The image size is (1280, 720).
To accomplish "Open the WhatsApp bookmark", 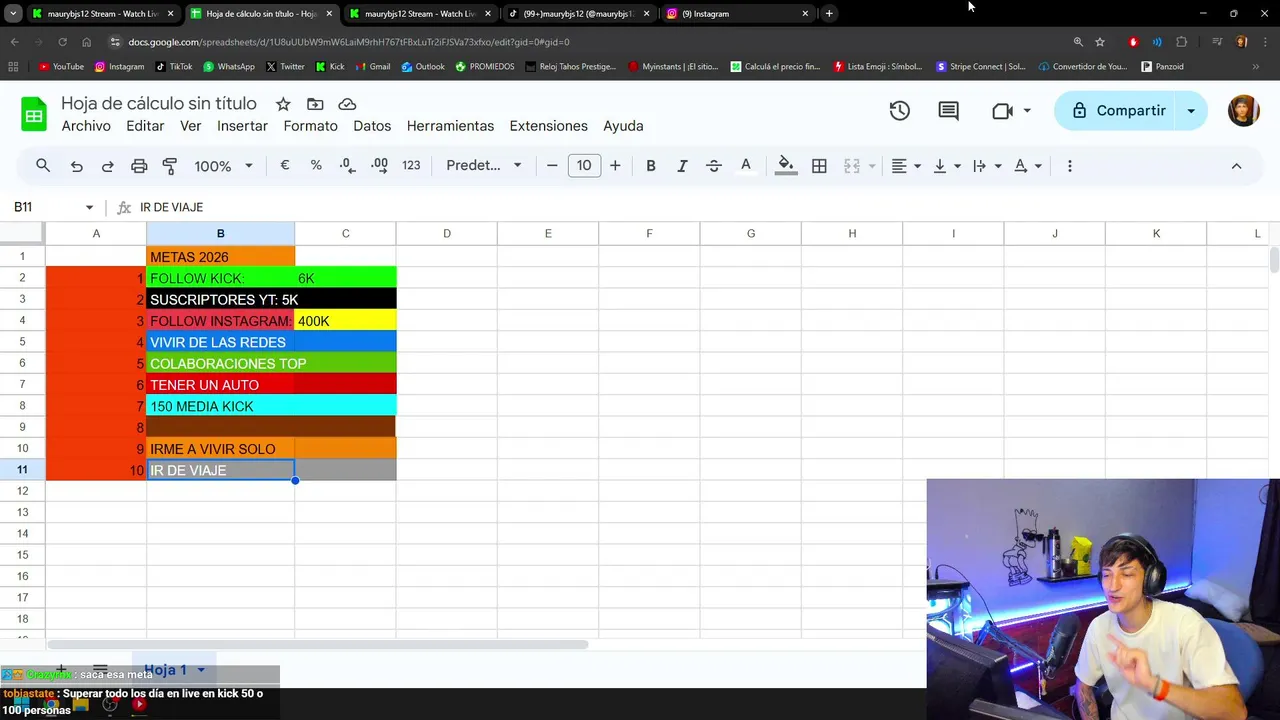I will click(x=229, y=67).
